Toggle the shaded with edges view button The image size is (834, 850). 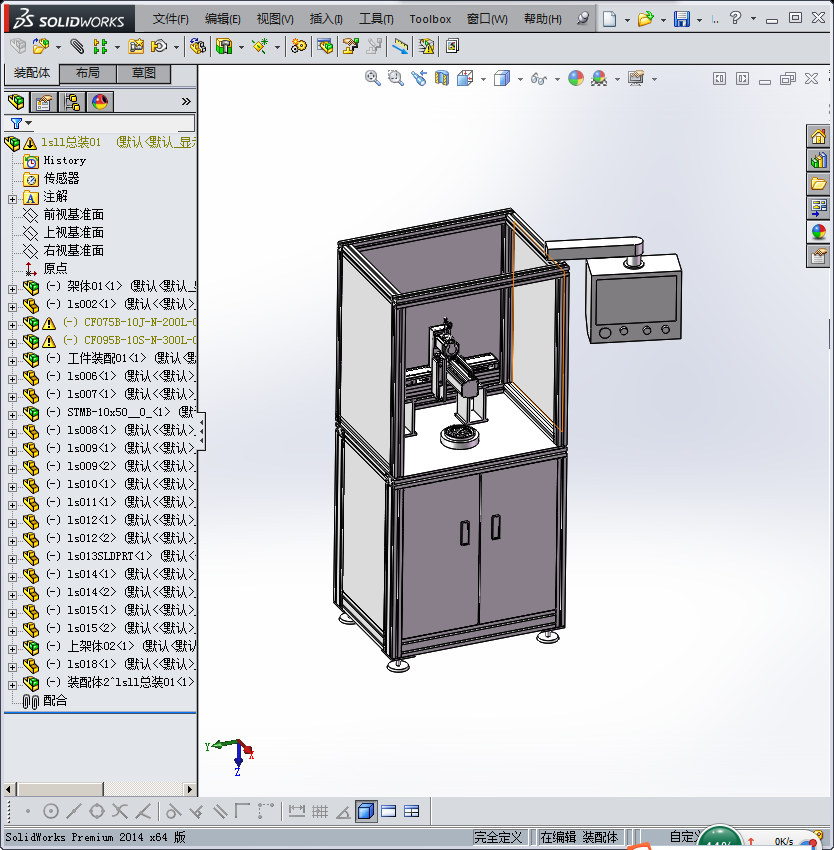pyautogui.click(x=365, y=811)
